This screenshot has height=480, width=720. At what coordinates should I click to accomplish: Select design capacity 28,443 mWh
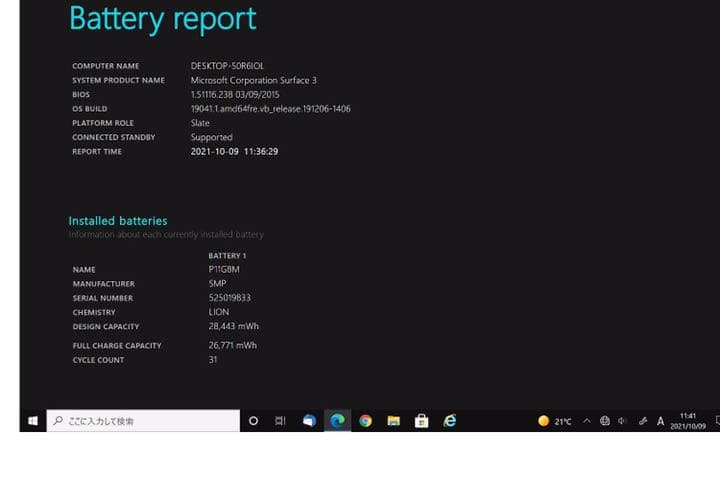(234, 327)
